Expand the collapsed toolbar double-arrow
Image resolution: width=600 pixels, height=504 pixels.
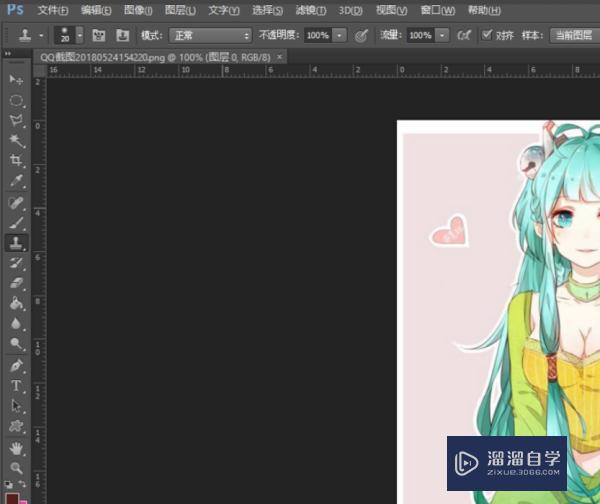[8, 54]
